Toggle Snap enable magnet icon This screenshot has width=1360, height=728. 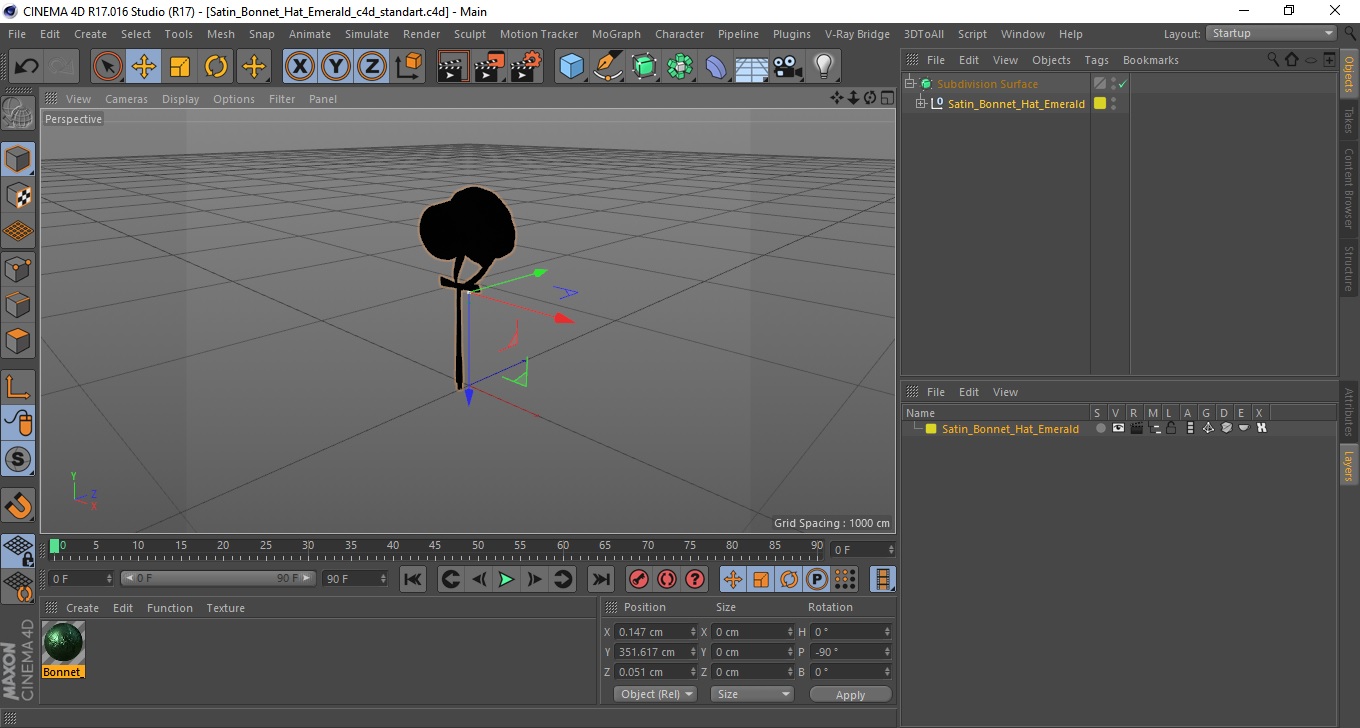(x=18, y=505)
